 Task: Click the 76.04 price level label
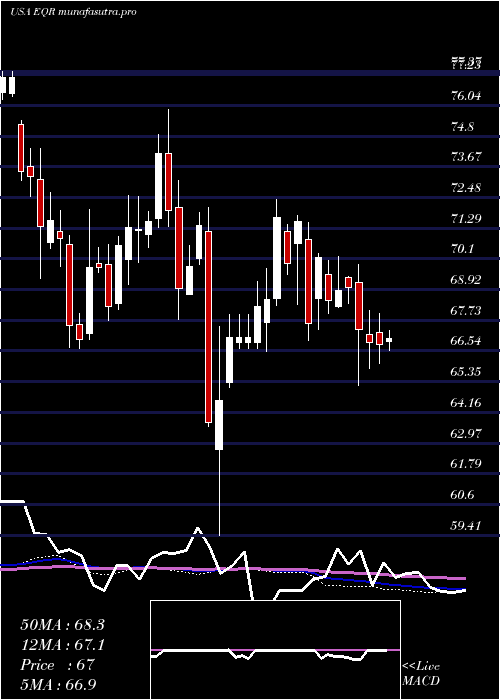click(466, 96)
